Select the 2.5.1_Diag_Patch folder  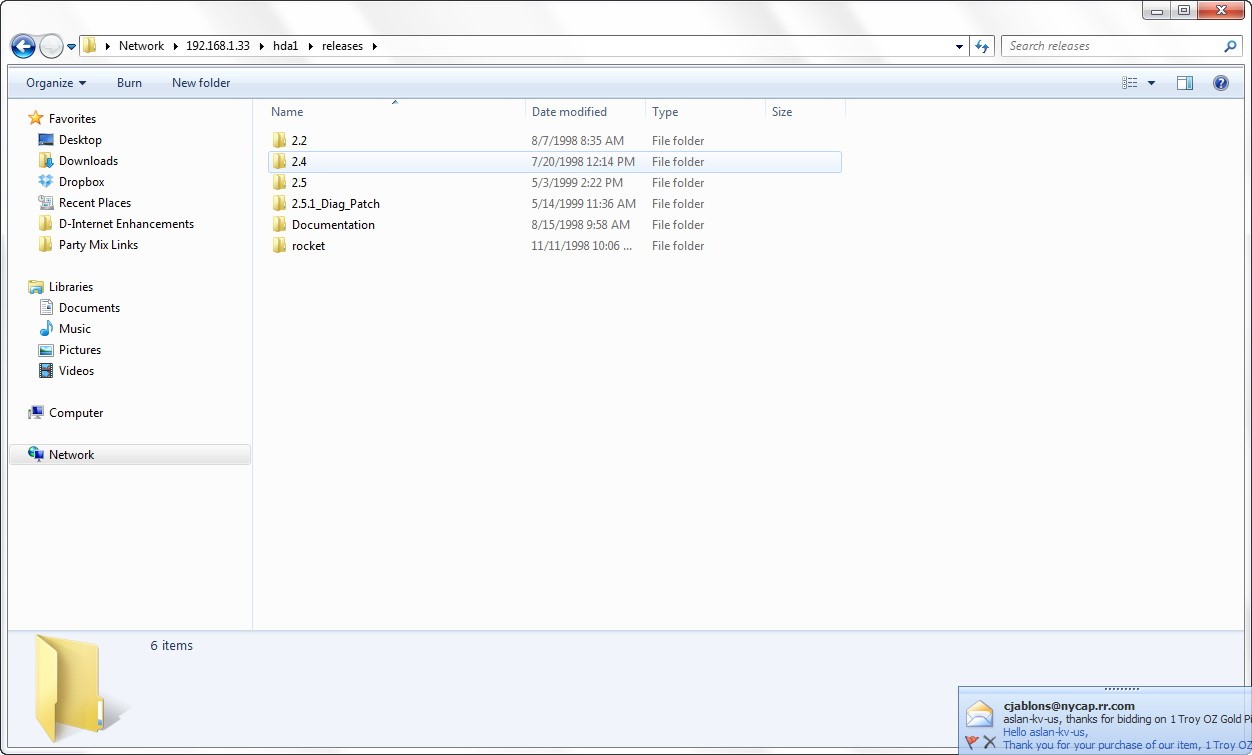pyautogui.click(x=335, y=204)
